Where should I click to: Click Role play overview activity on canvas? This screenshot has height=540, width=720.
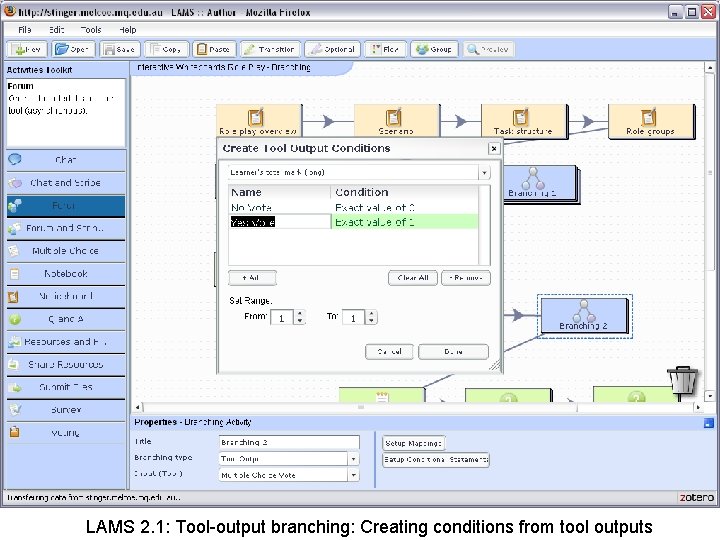click(259, 121)
